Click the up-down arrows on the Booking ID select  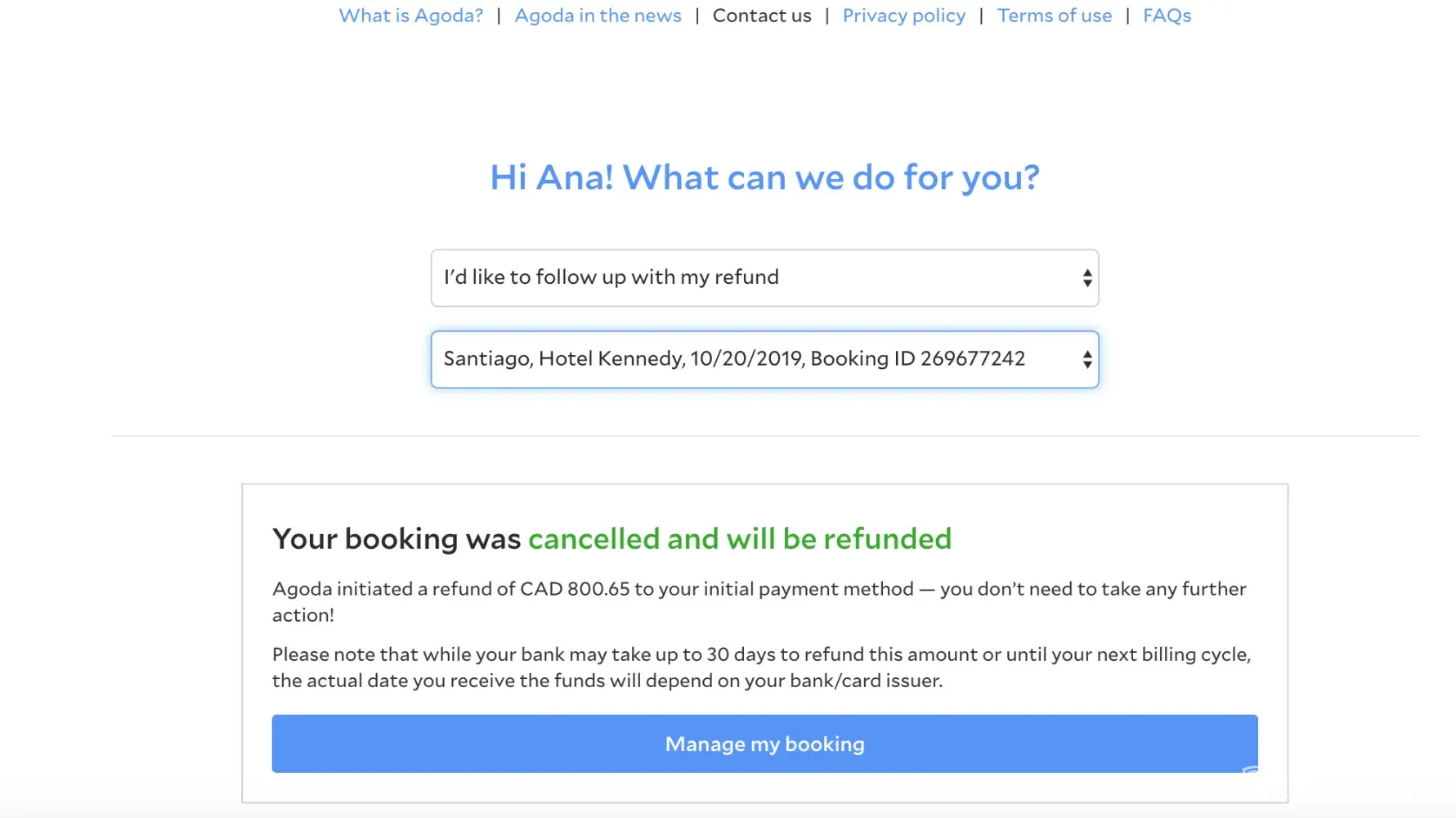pos(1086,359)
